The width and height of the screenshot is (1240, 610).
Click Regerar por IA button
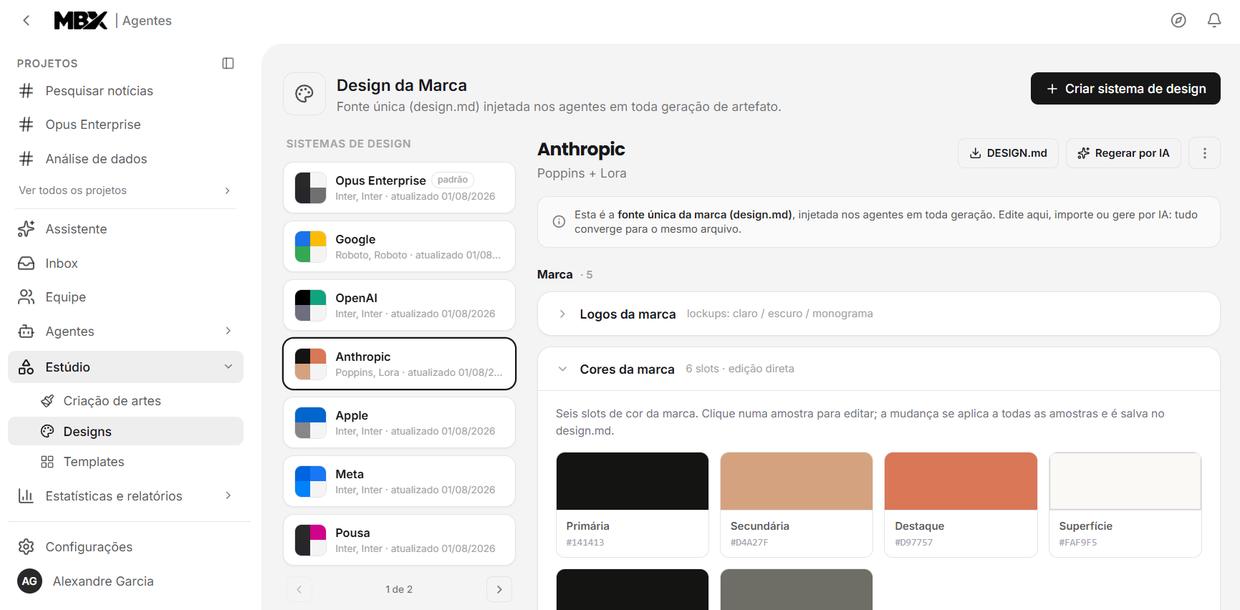1124,153
